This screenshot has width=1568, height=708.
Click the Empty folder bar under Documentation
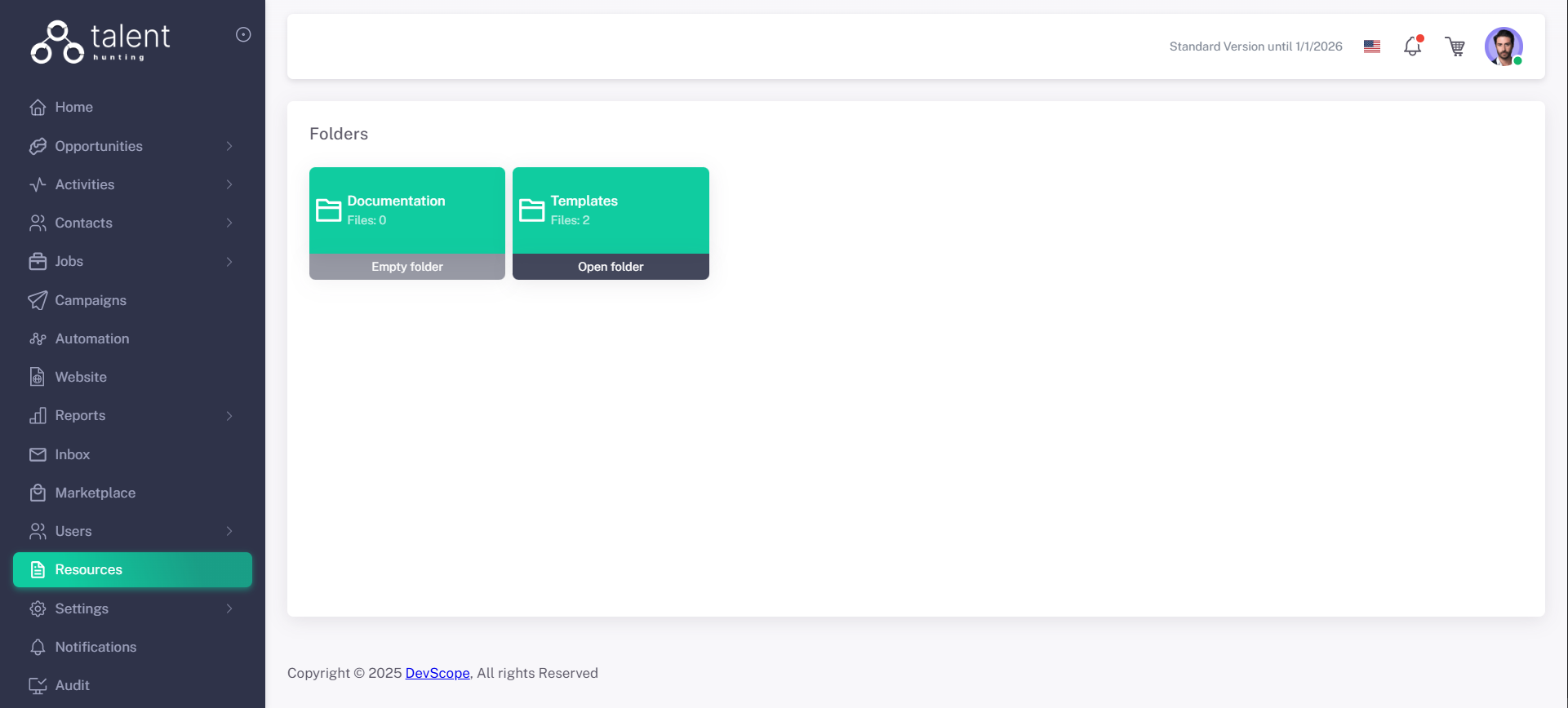407,267
